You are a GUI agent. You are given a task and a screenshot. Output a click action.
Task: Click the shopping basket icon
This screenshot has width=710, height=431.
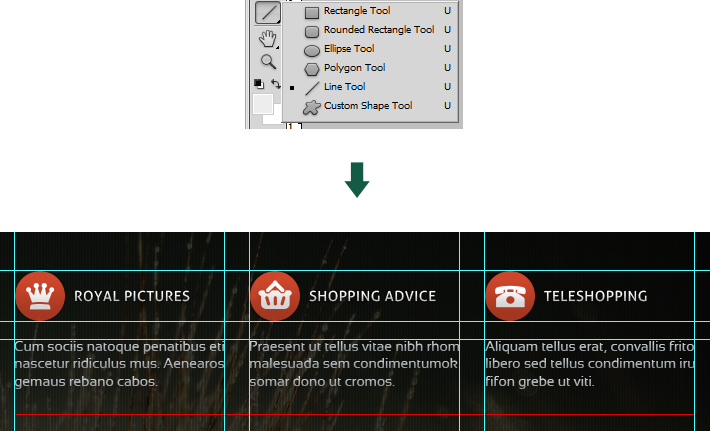[x=275, y=296]
